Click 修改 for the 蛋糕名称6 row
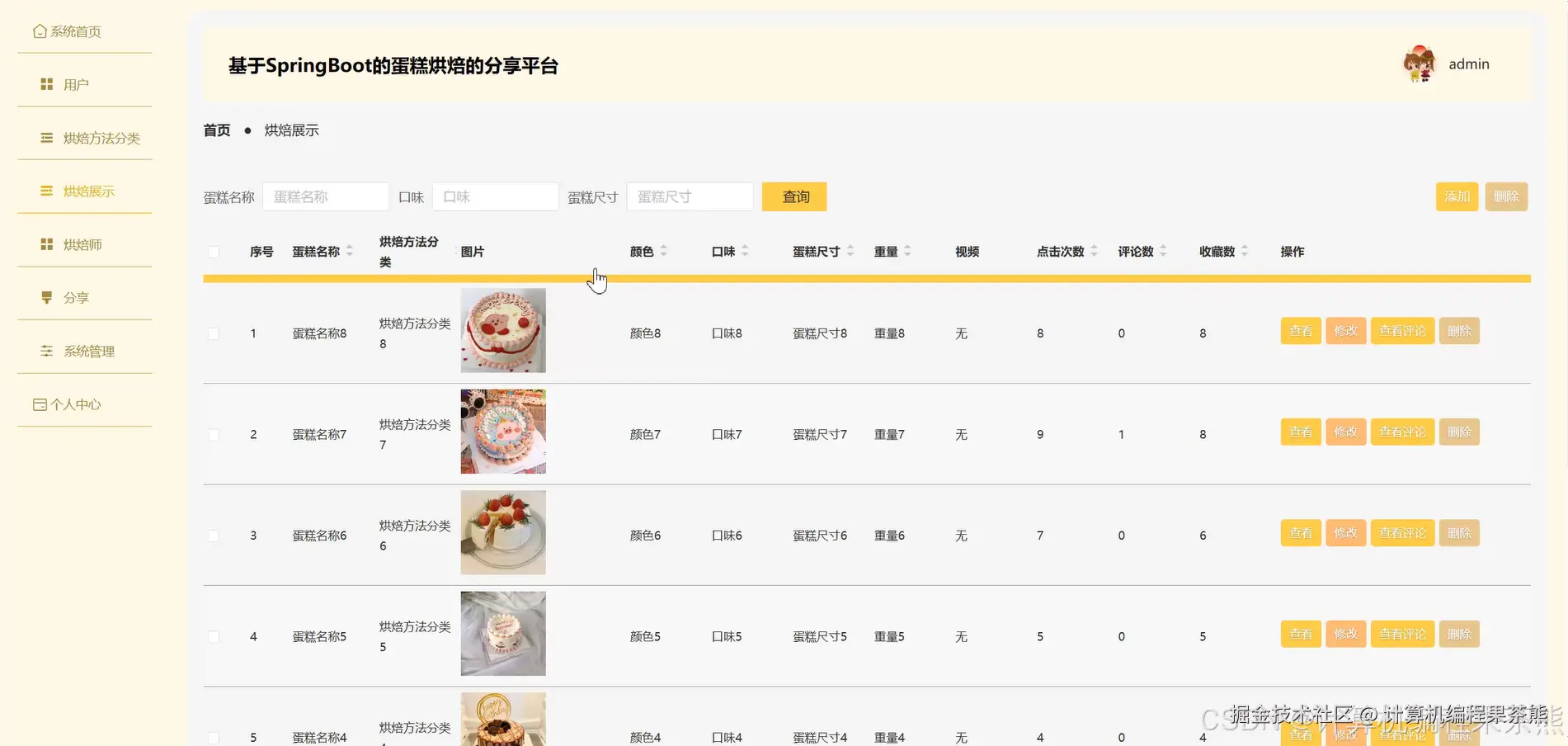This screenshot has width=1568, height=746. coord(1346,533)
